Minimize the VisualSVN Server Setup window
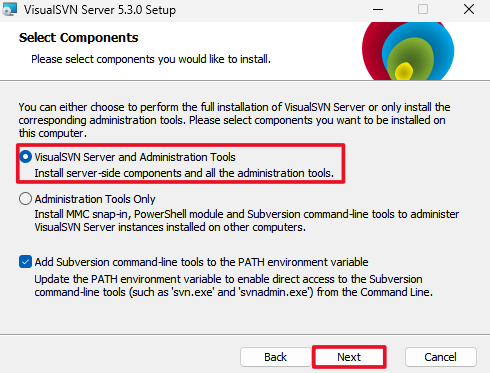The height and width of the screenshot is (373, 490). click(x=378, y=9)
